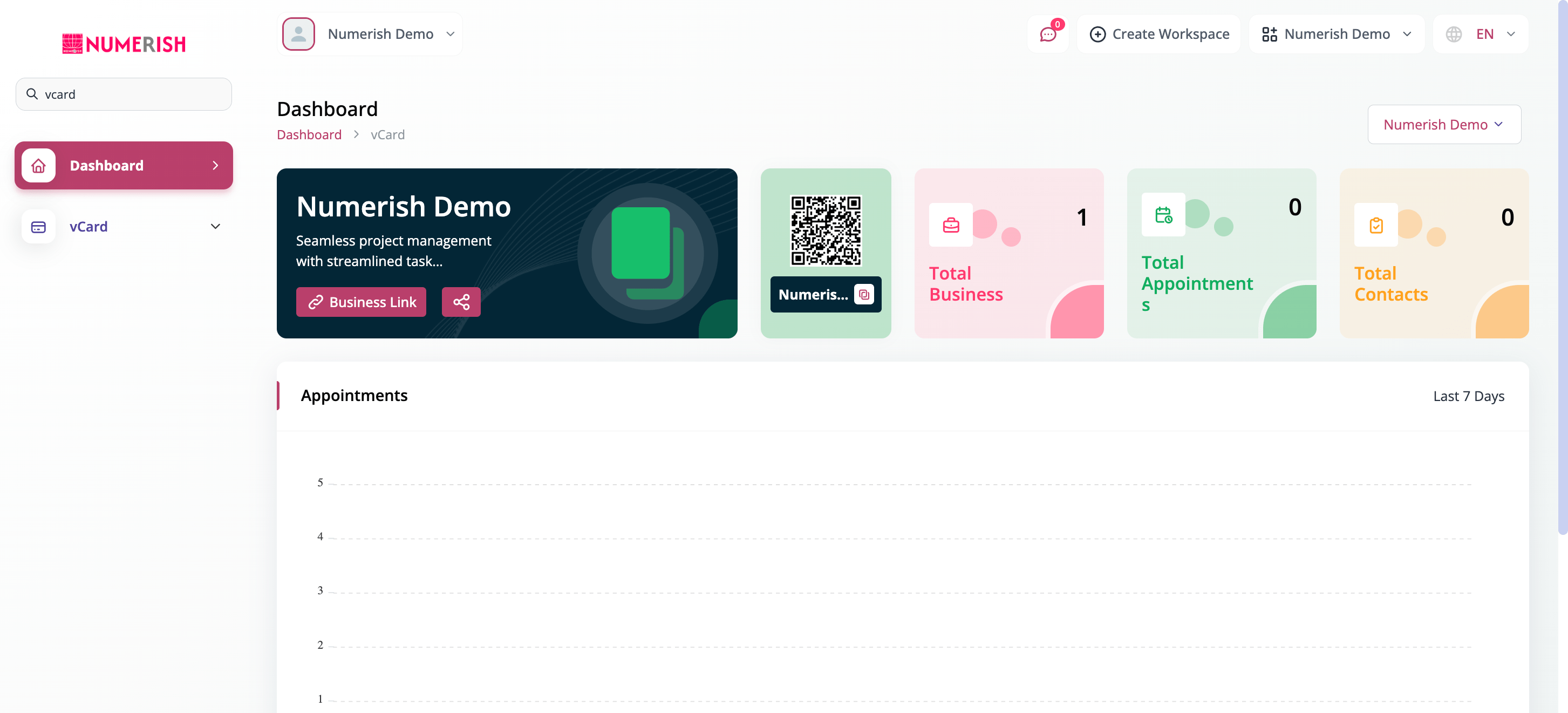1568x713 pixels.
Task: Click the Total Appointments count 0
Action: pos(1294,207)
